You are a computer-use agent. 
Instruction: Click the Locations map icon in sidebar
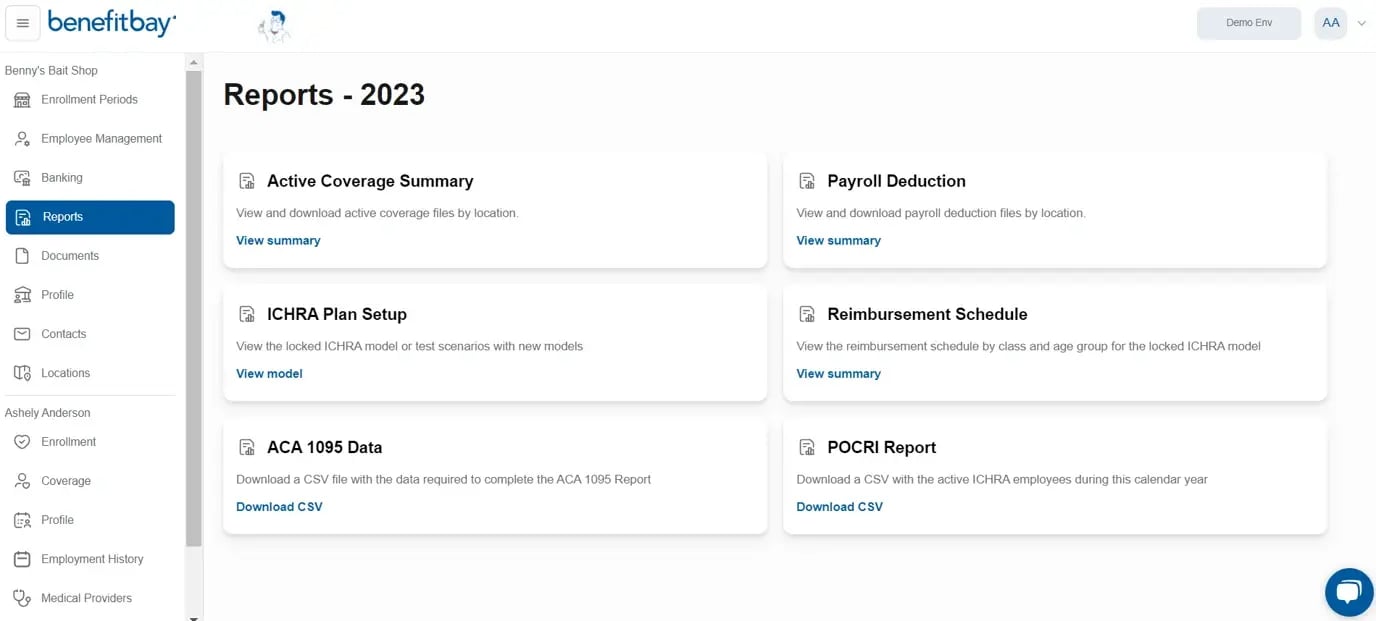pyautogui.click(x=22, y=373)
